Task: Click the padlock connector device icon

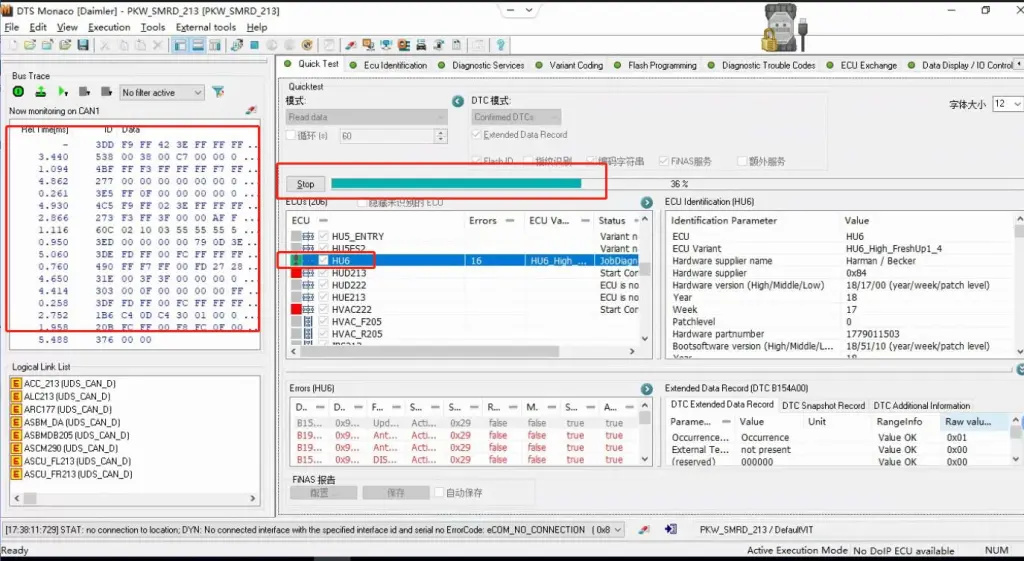Action: click(783, 29)
